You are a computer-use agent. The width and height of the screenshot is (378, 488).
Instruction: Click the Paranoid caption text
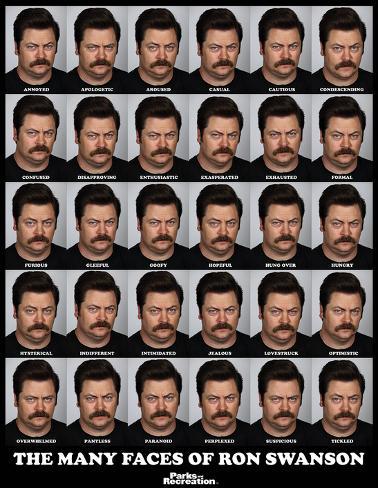(x=158, y=441)
